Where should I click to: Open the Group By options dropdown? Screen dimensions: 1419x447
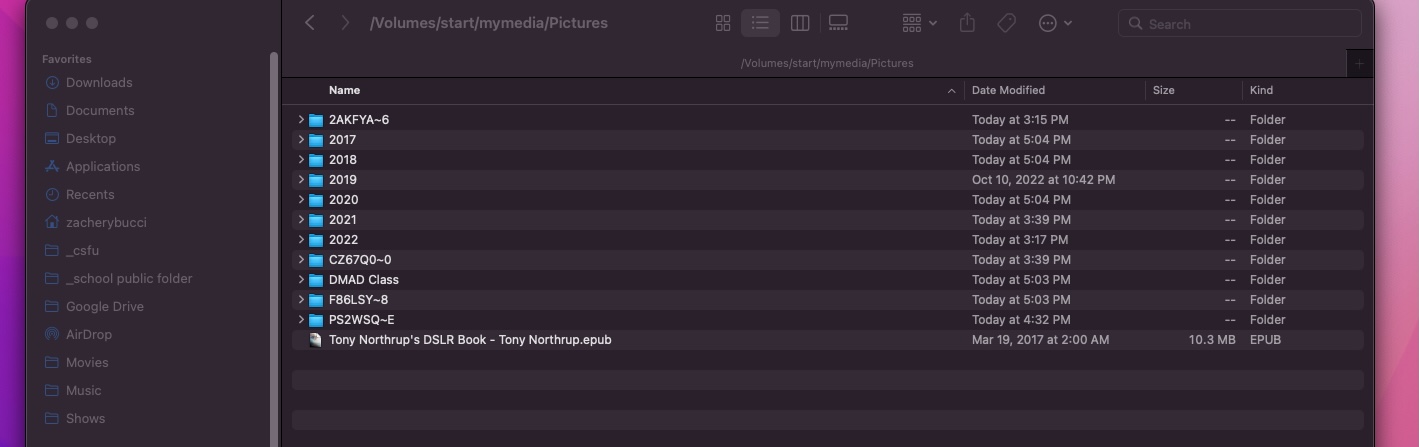pos(919,23)
